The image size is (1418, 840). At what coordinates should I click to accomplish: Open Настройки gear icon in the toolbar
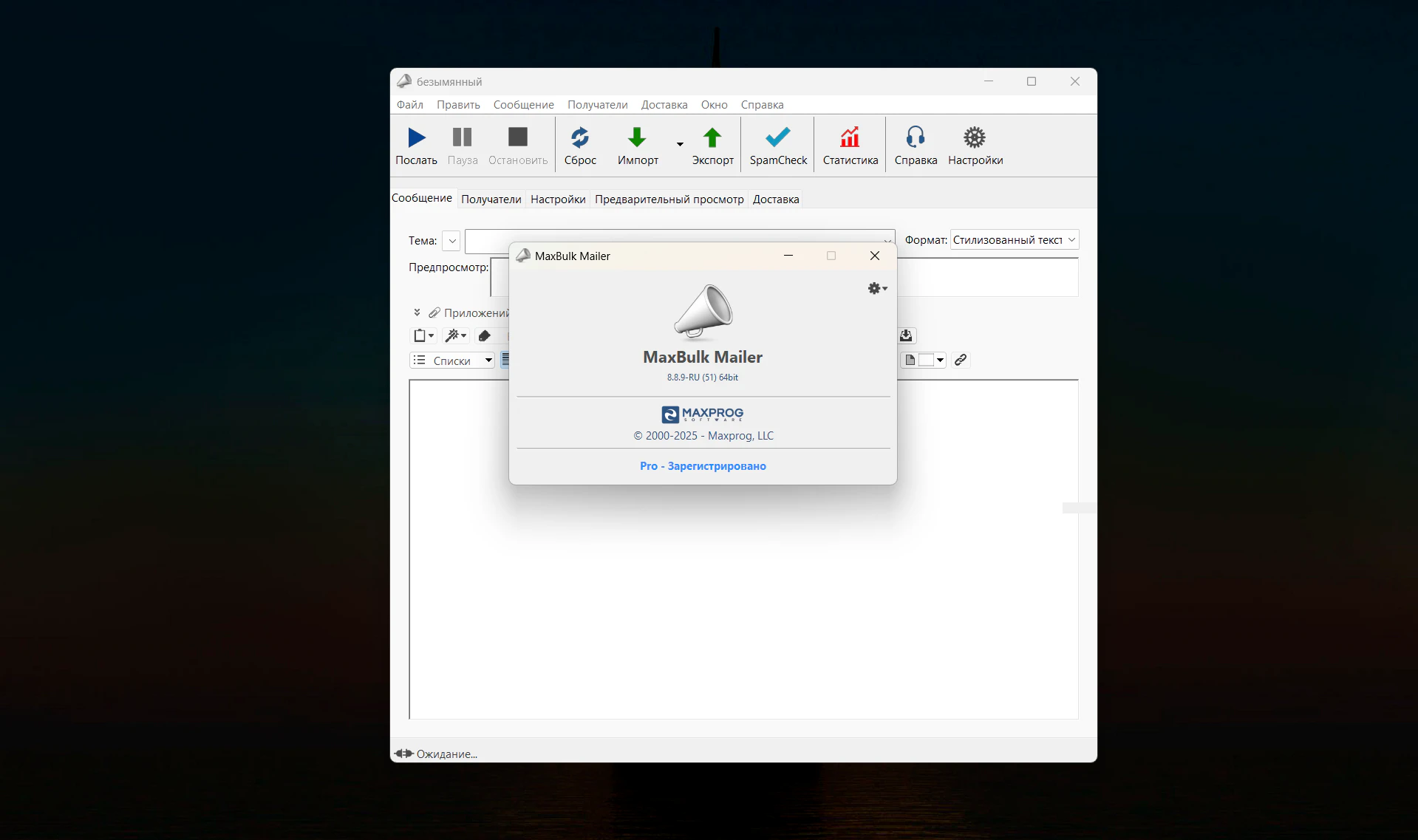point(975,137)
